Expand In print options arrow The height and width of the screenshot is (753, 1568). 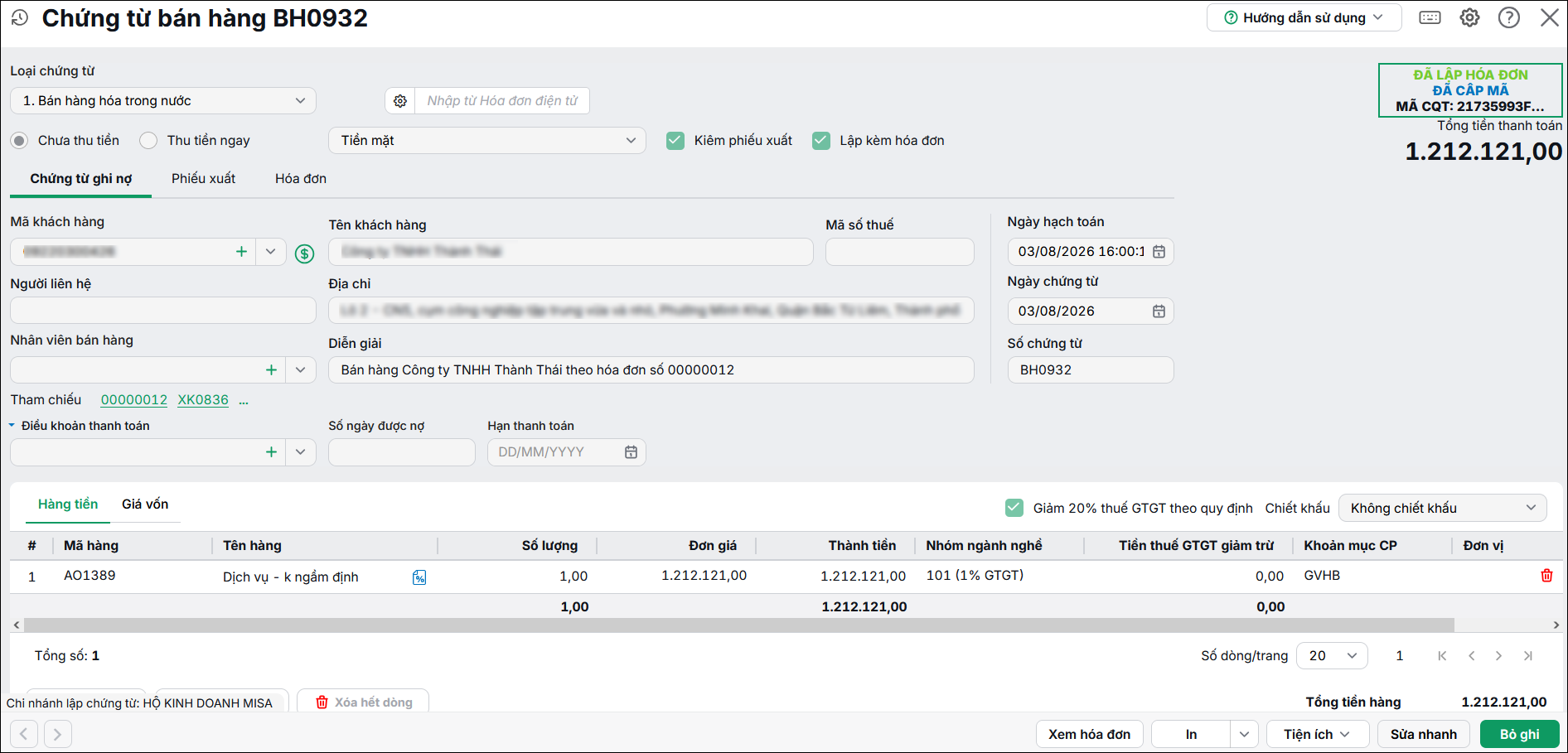(1244, 735)
